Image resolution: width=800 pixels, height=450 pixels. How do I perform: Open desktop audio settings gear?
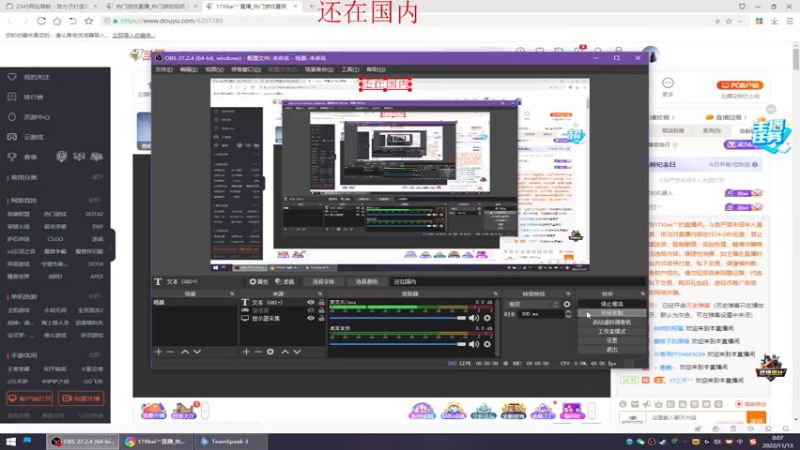tap(487, 344)
